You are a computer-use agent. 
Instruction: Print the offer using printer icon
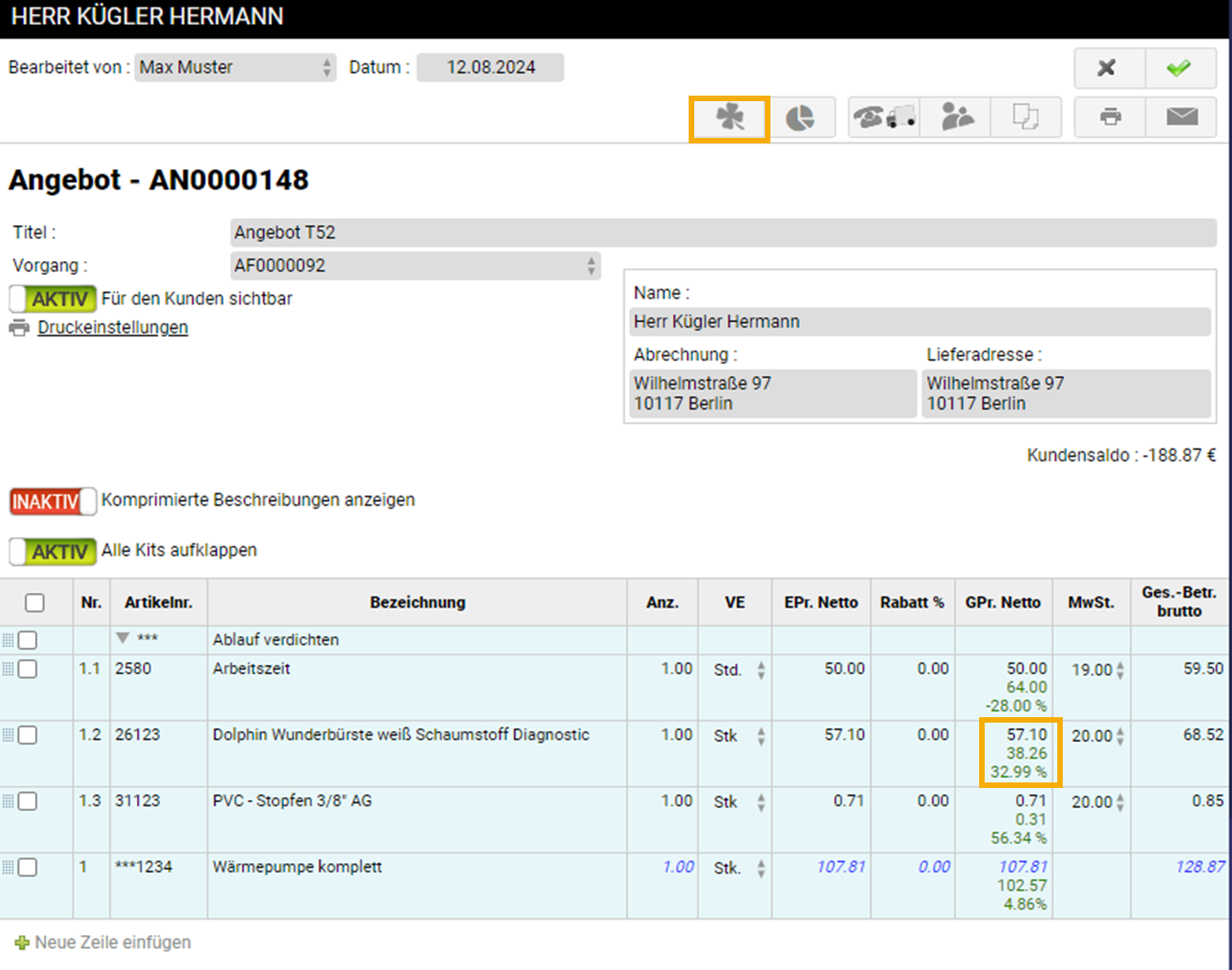click(x=1111, y=118)
